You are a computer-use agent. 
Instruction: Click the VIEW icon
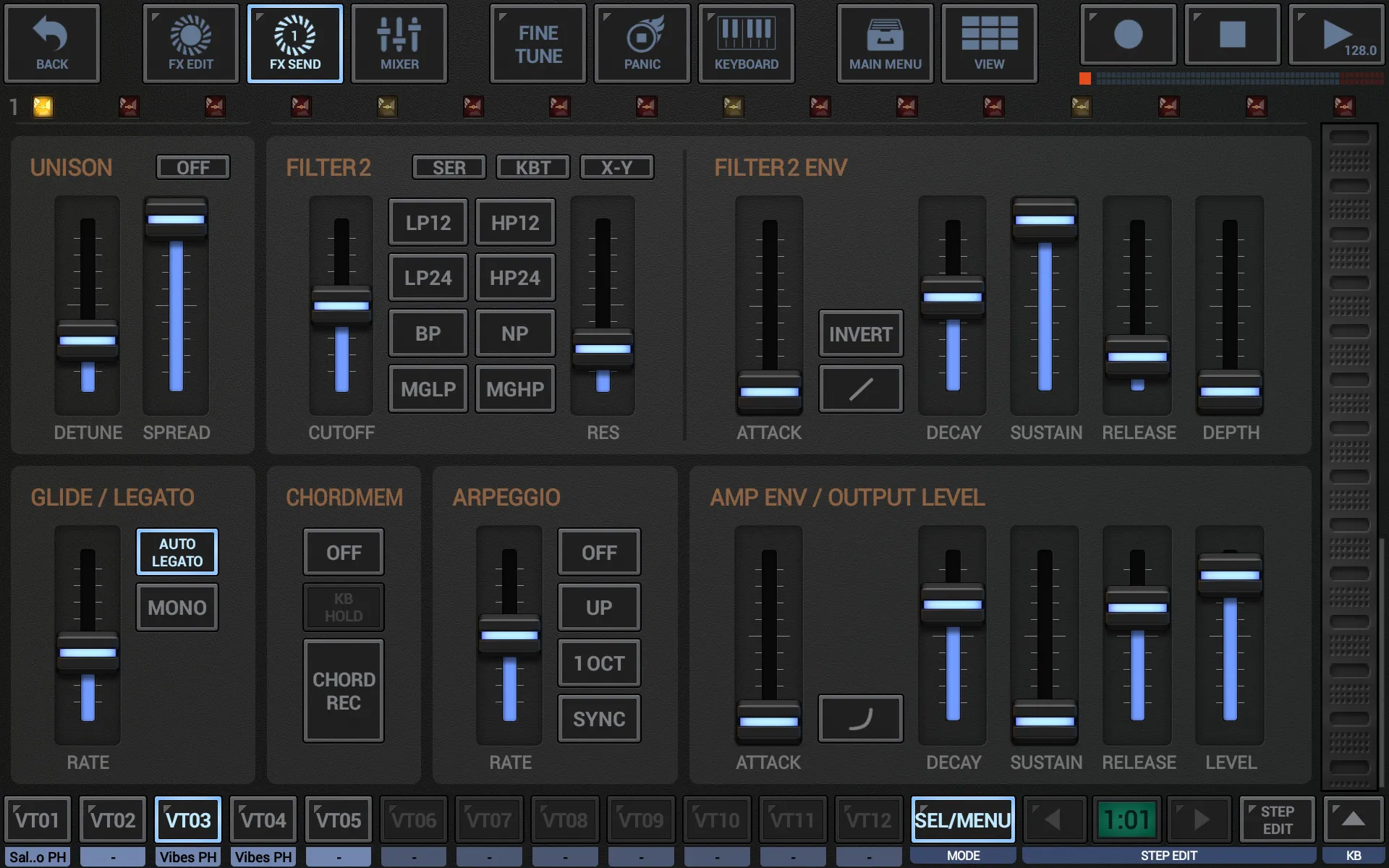coord(989,41)
